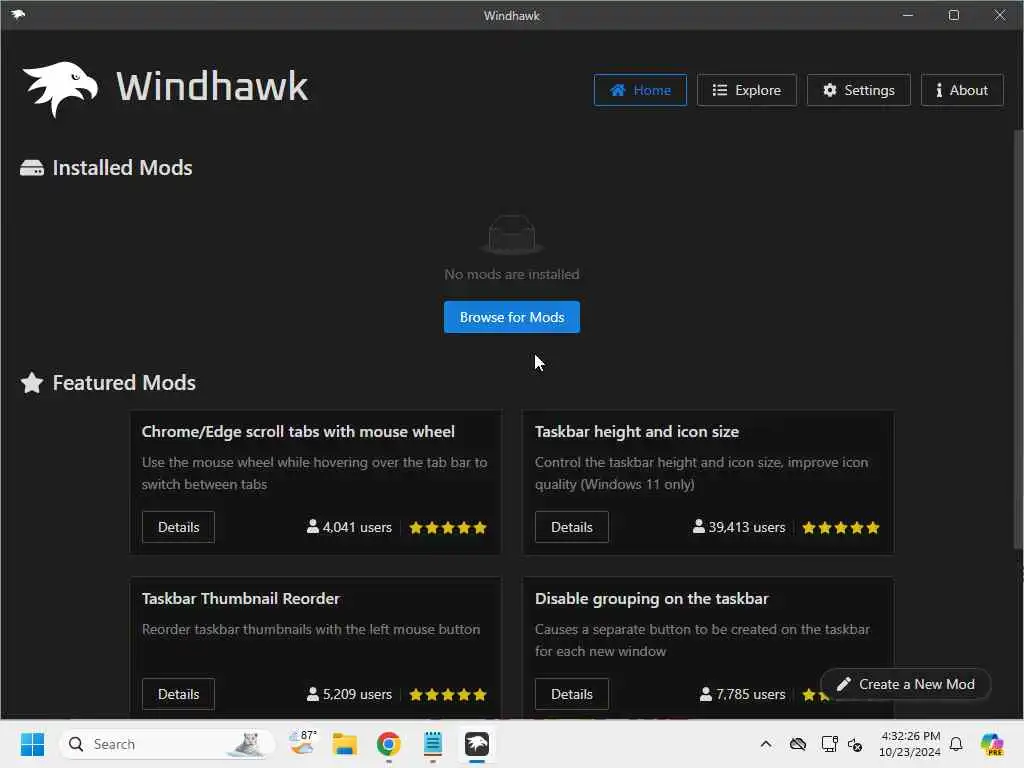
Task: Click the 'No mods are installed' text
Action: (x=511, y=274)
